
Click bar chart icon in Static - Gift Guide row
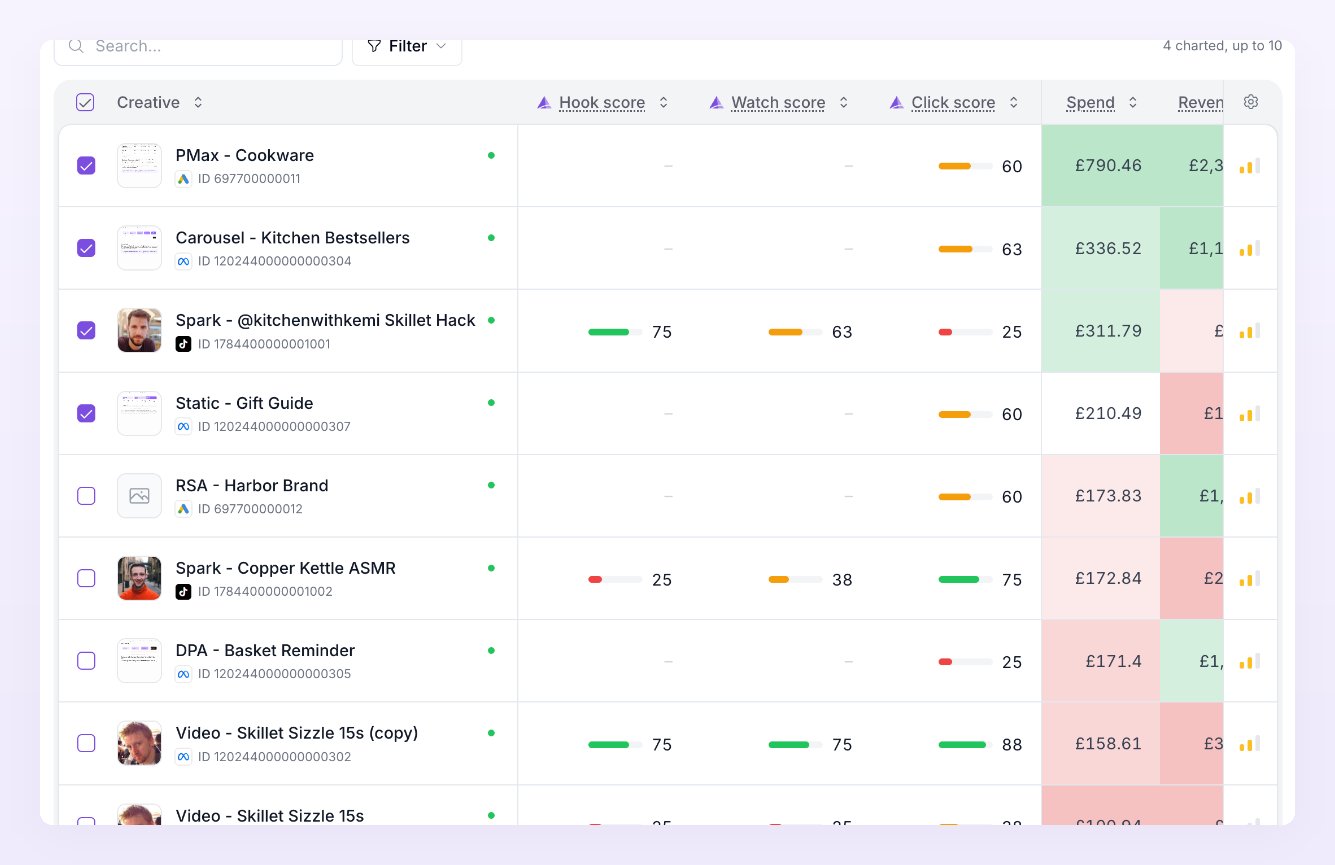[x=1250, y=414]
